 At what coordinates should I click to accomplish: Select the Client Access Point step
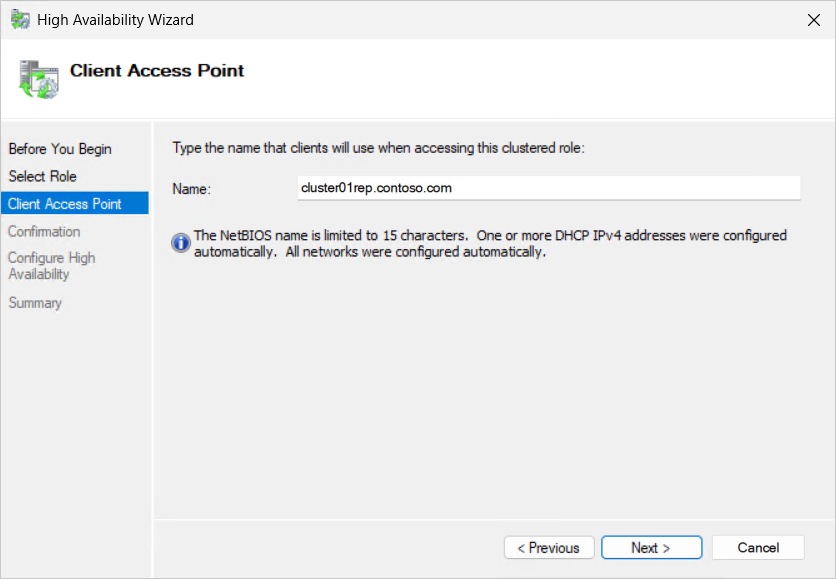click(75, 203)
